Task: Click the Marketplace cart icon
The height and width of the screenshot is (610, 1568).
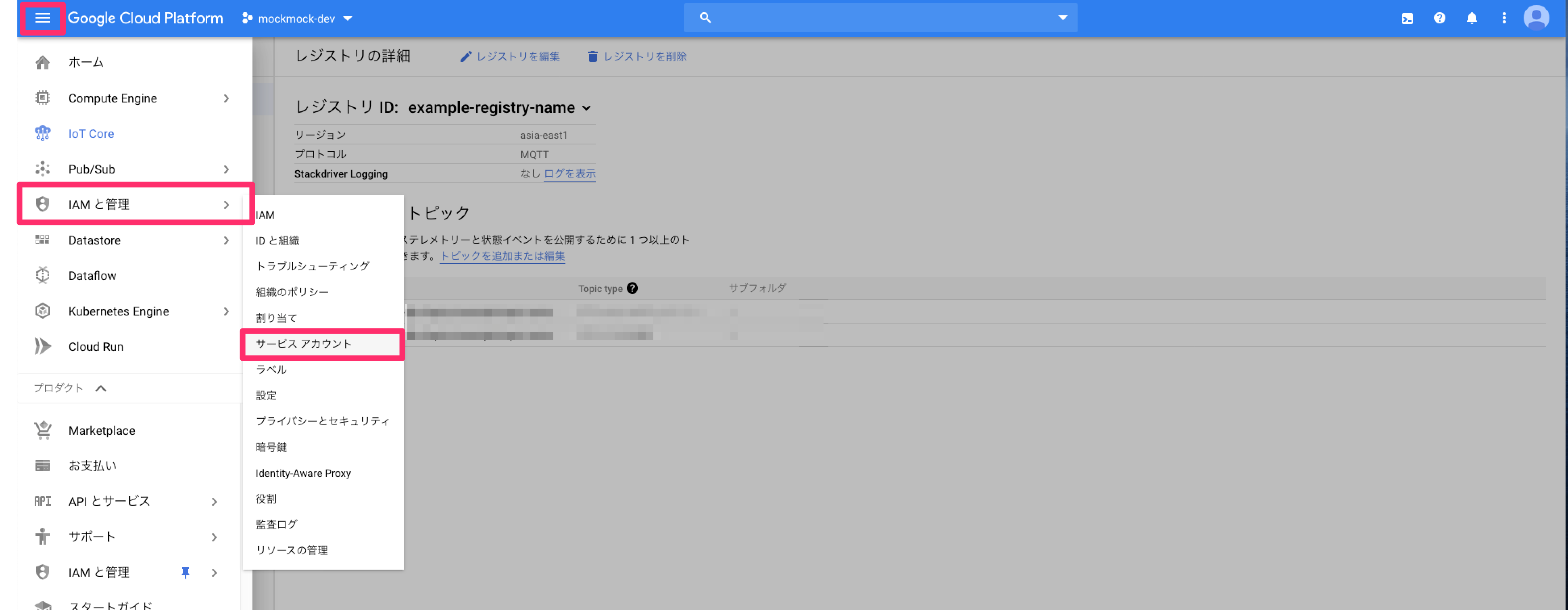Action: click(43, 430)
